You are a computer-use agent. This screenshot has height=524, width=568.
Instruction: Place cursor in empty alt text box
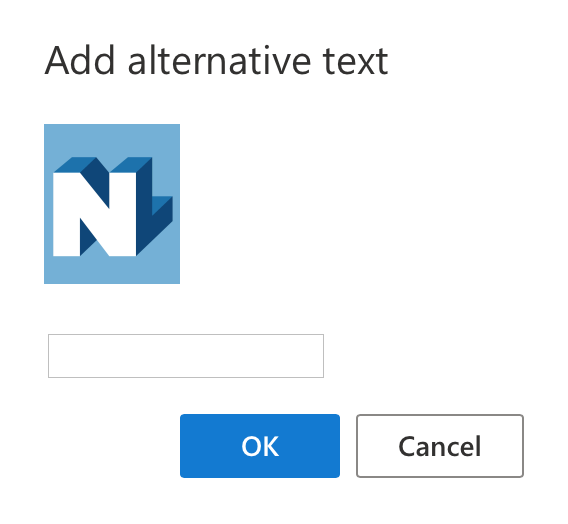186,356
